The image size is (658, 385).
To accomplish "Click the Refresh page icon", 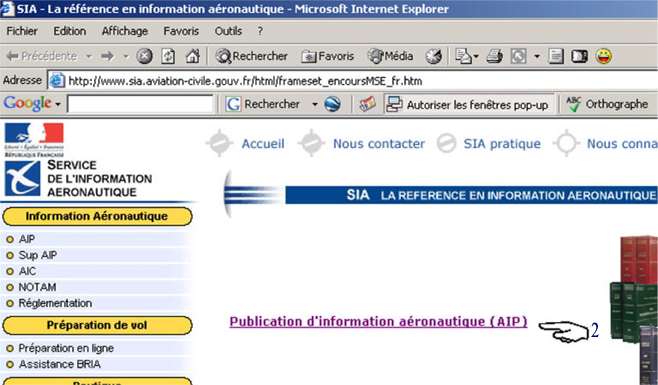I will (168, 56).
